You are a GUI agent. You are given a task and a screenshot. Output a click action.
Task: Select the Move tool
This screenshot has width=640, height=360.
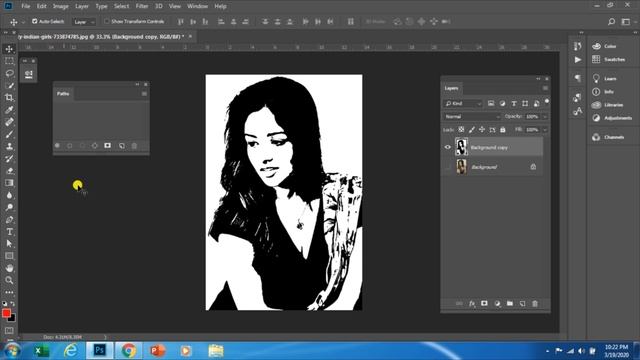(x=9, y=49)
